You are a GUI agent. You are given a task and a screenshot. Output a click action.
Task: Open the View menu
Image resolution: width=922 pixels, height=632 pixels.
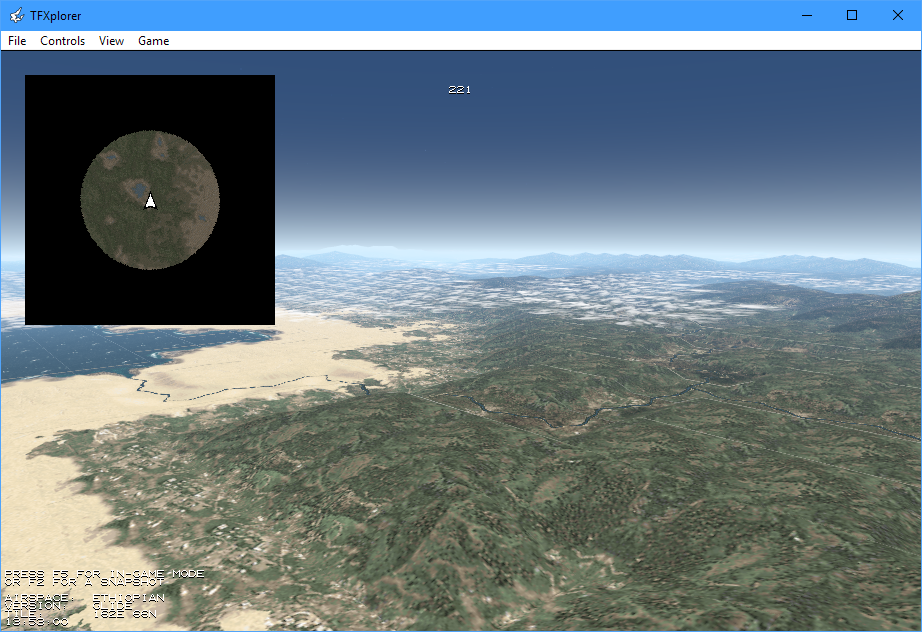[111, 41]
